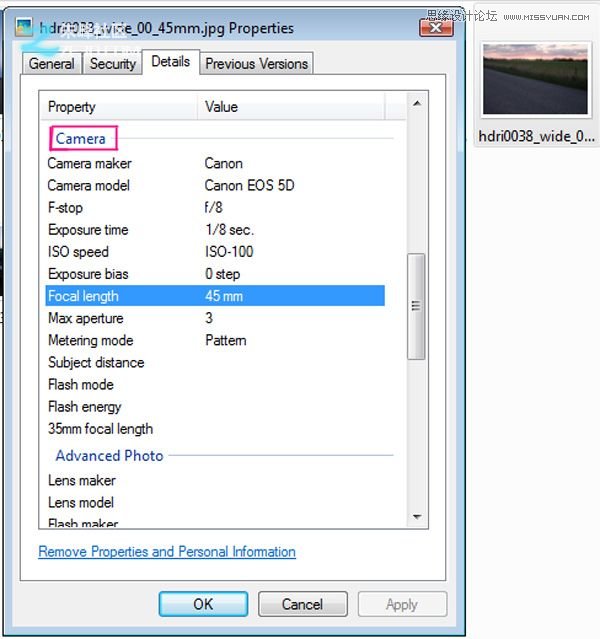Select the hdri0038_wide image thumbnail

coord(535,80)
